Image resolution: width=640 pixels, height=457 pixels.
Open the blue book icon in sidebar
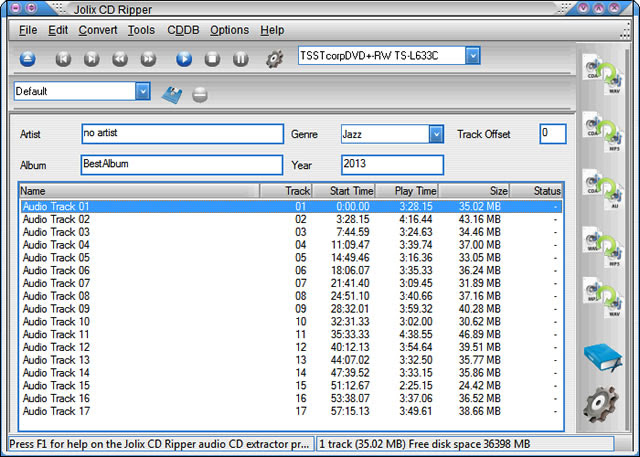click(603, 357)
